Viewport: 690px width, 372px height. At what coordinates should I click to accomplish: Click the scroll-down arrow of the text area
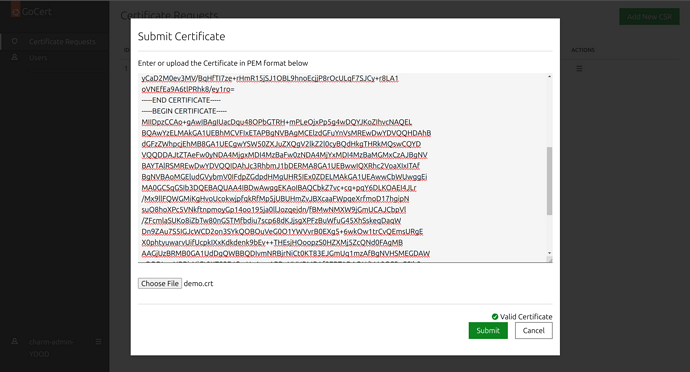[x=549, y=253]
